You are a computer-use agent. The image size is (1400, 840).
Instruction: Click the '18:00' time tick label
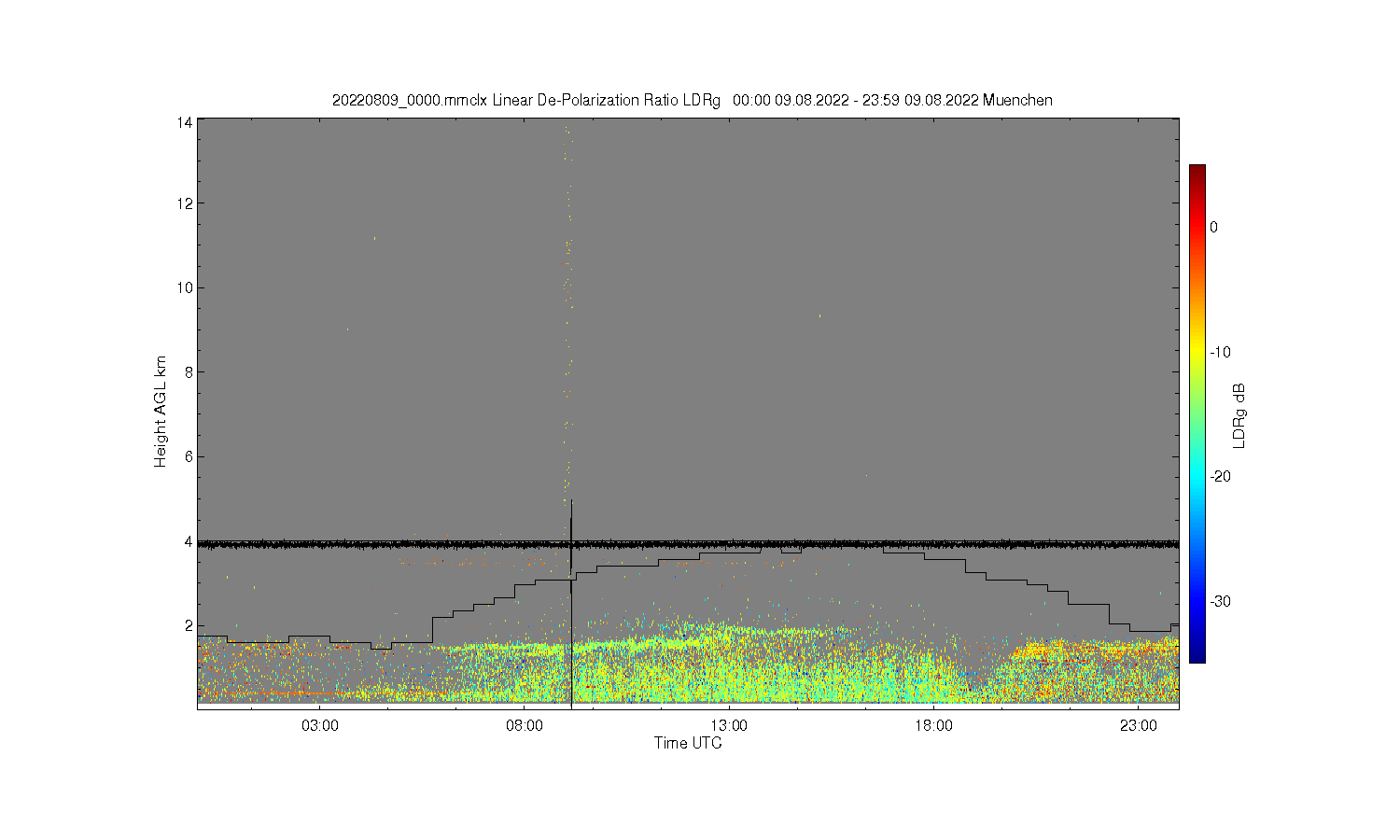click(x=933, y=725)
